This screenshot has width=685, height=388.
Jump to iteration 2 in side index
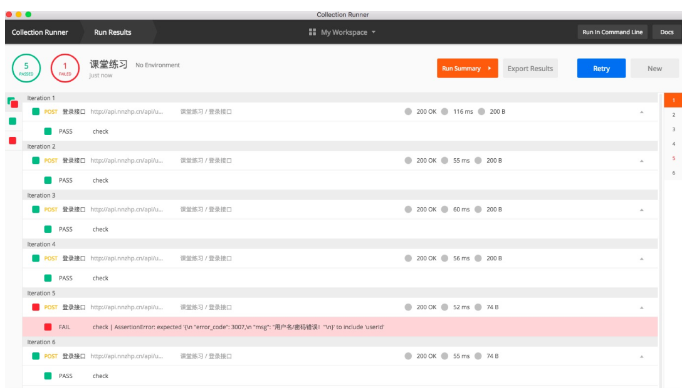point(673,115)
